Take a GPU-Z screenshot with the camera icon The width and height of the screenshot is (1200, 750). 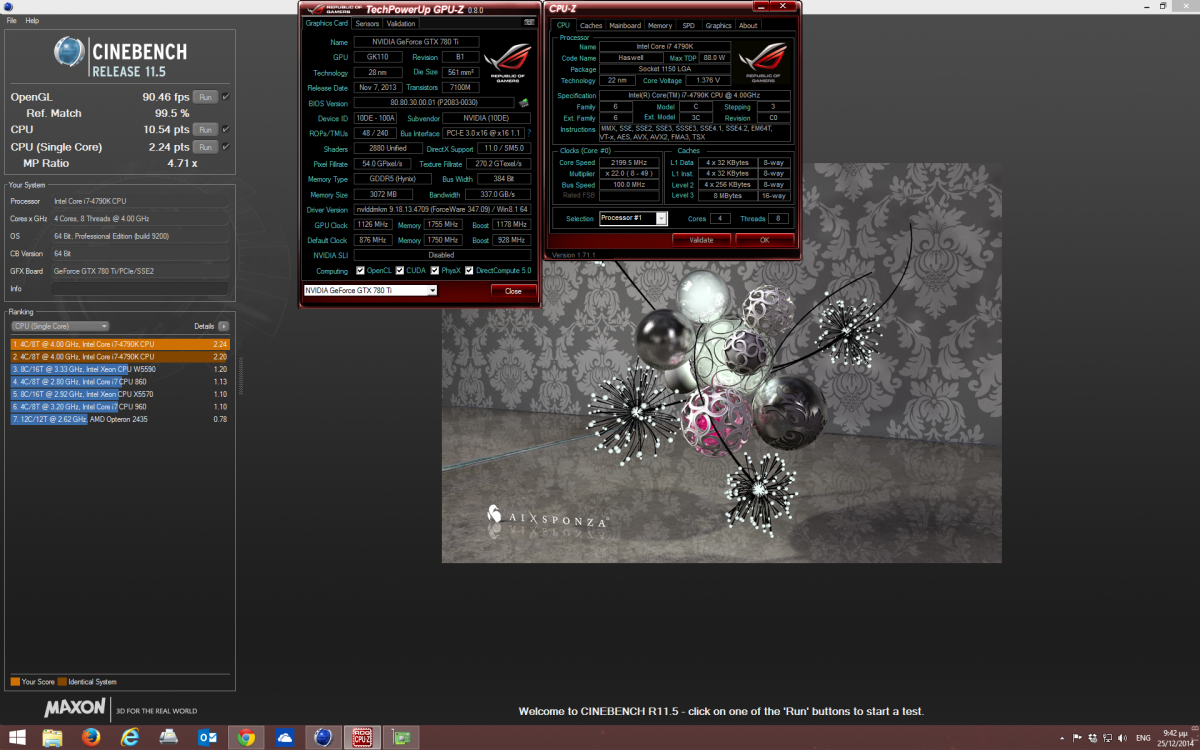529,23
